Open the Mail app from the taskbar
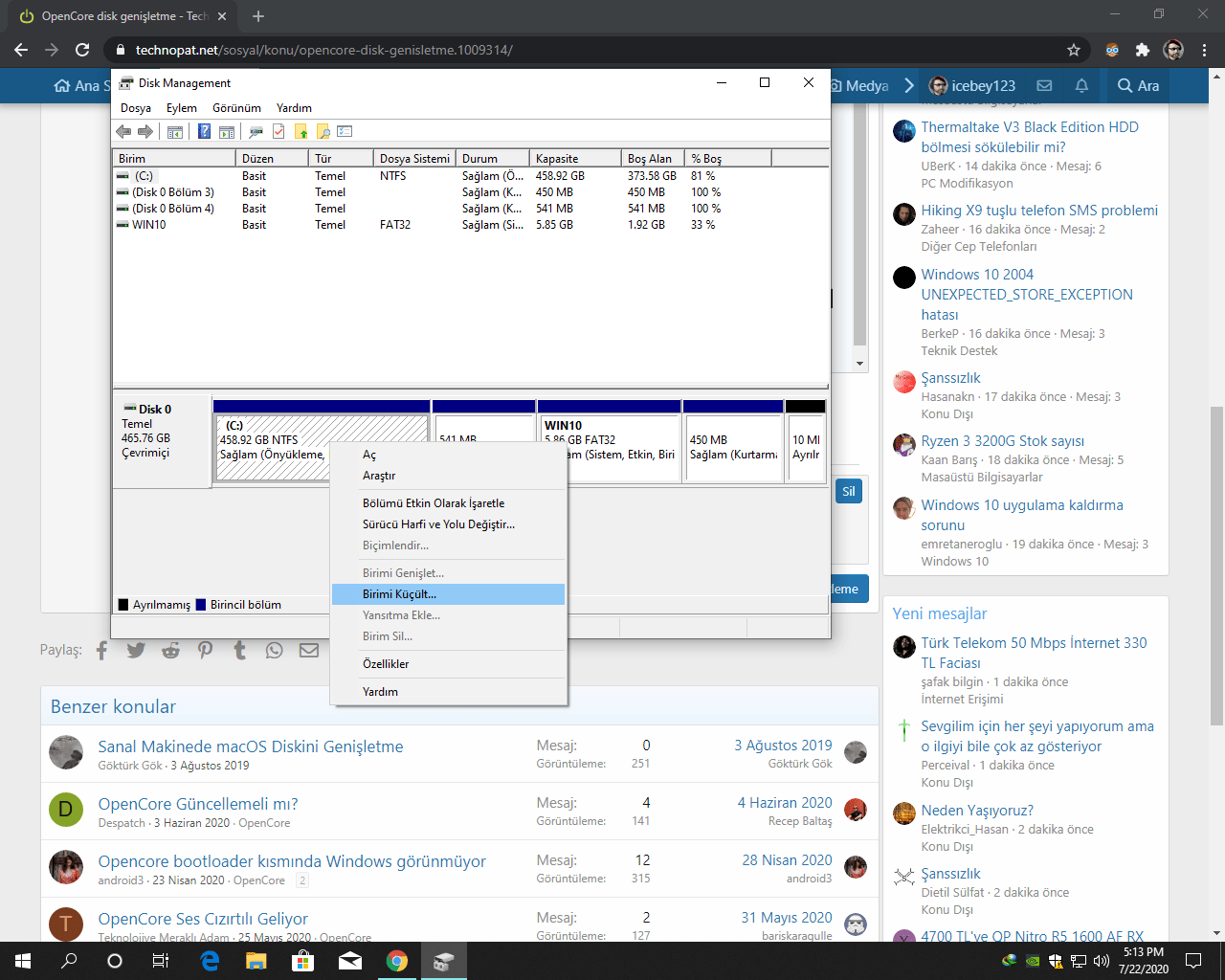The image size is (1225, 980). tap(349, 961)
